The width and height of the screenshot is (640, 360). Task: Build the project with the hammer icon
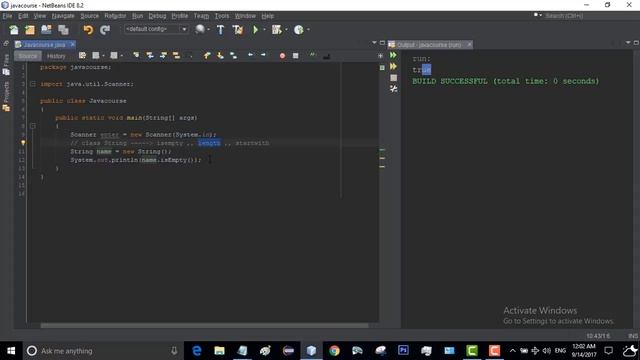pyautogui.click(x=220, y=29)
